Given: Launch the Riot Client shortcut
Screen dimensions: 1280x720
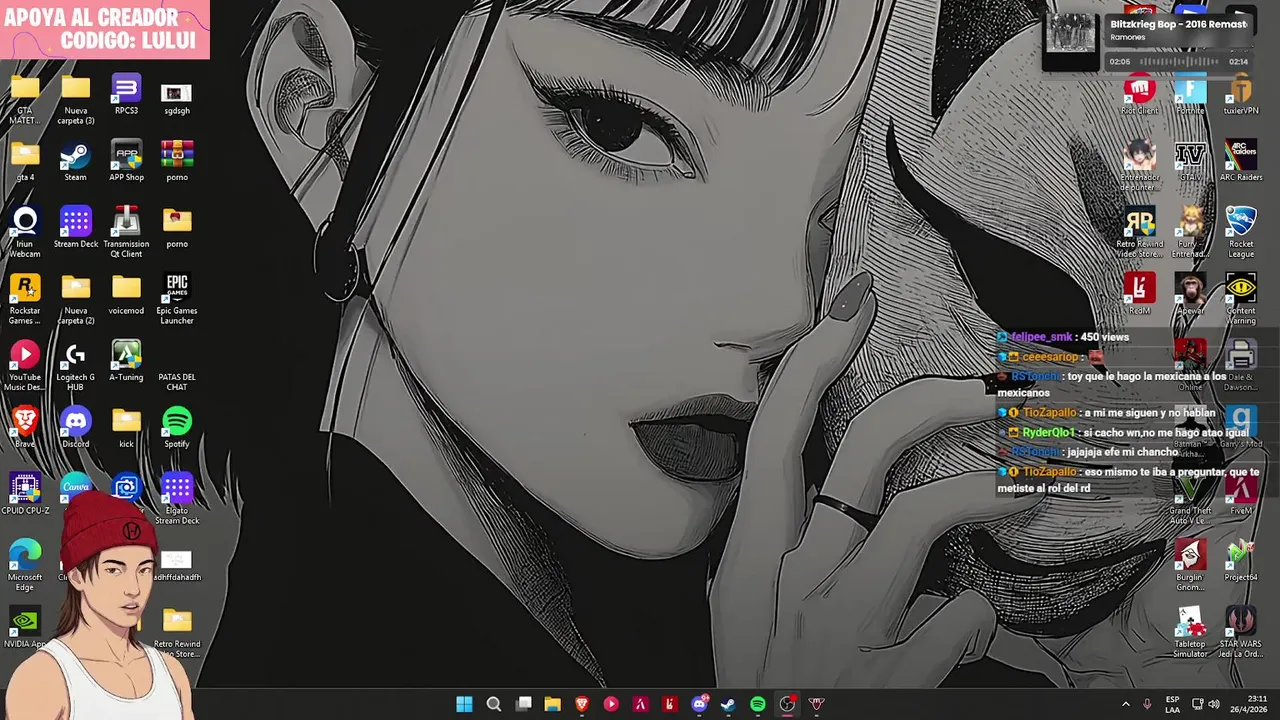Looking at the screenshot, I should click(x=1139, y=96).
